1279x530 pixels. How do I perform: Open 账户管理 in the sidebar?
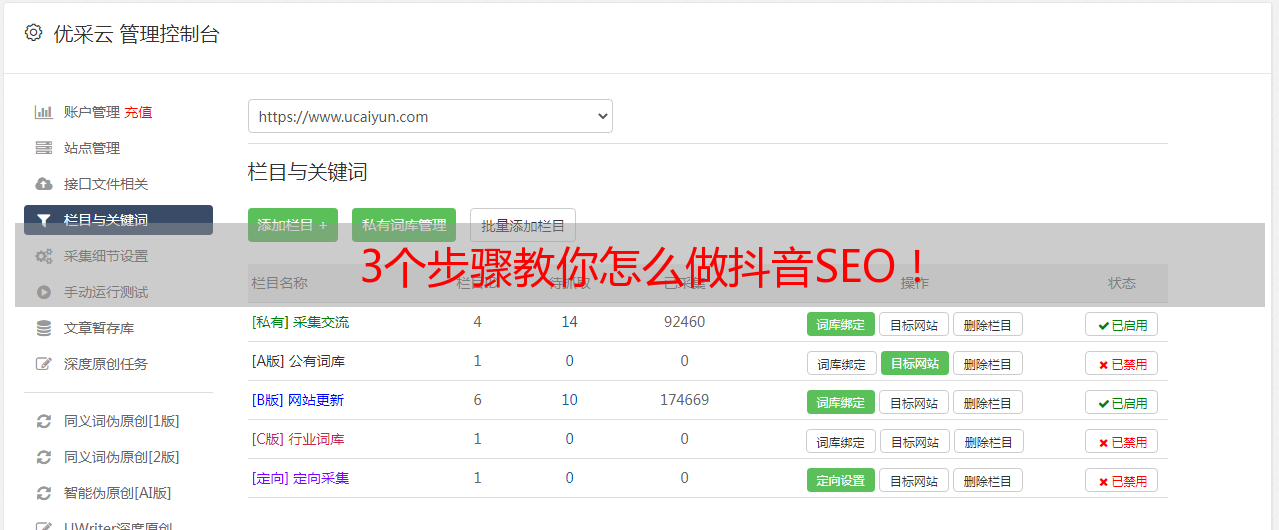92,112
